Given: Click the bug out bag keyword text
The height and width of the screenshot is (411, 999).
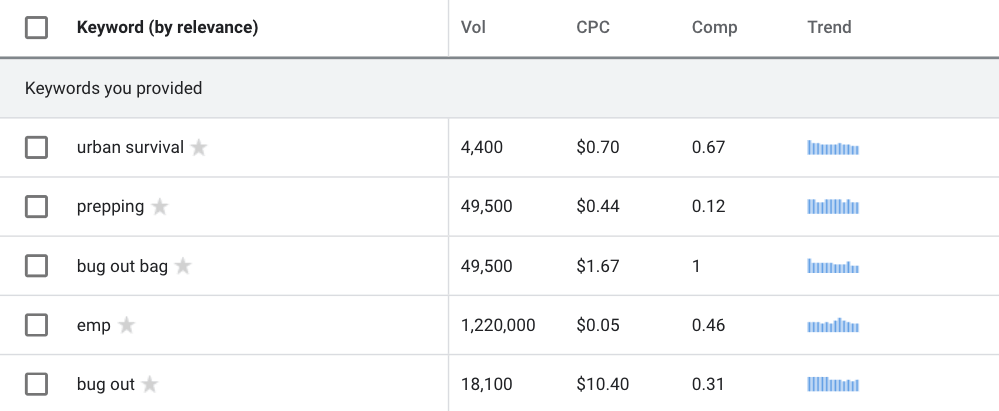Looking at the screenshot, I should 122,266.
